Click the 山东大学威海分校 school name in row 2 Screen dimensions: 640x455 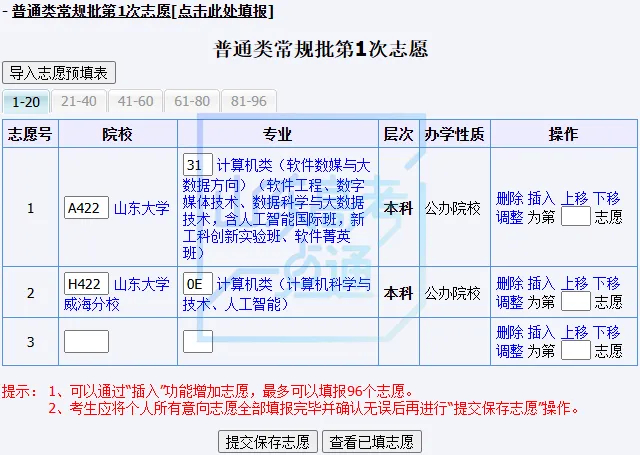point(117,294)
